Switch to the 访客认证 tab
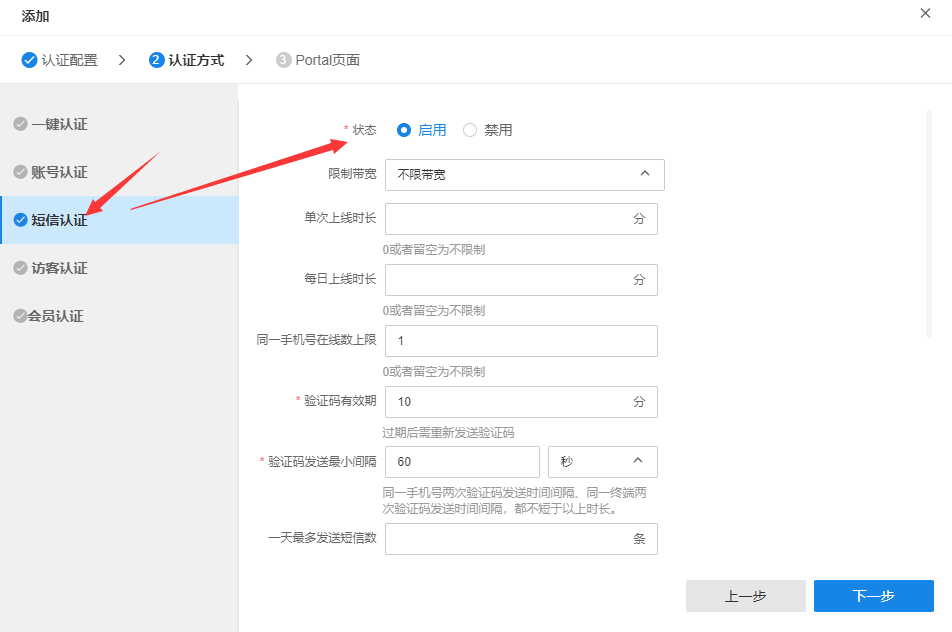Viewport: 952px width, 632px height. coord(60,268)
